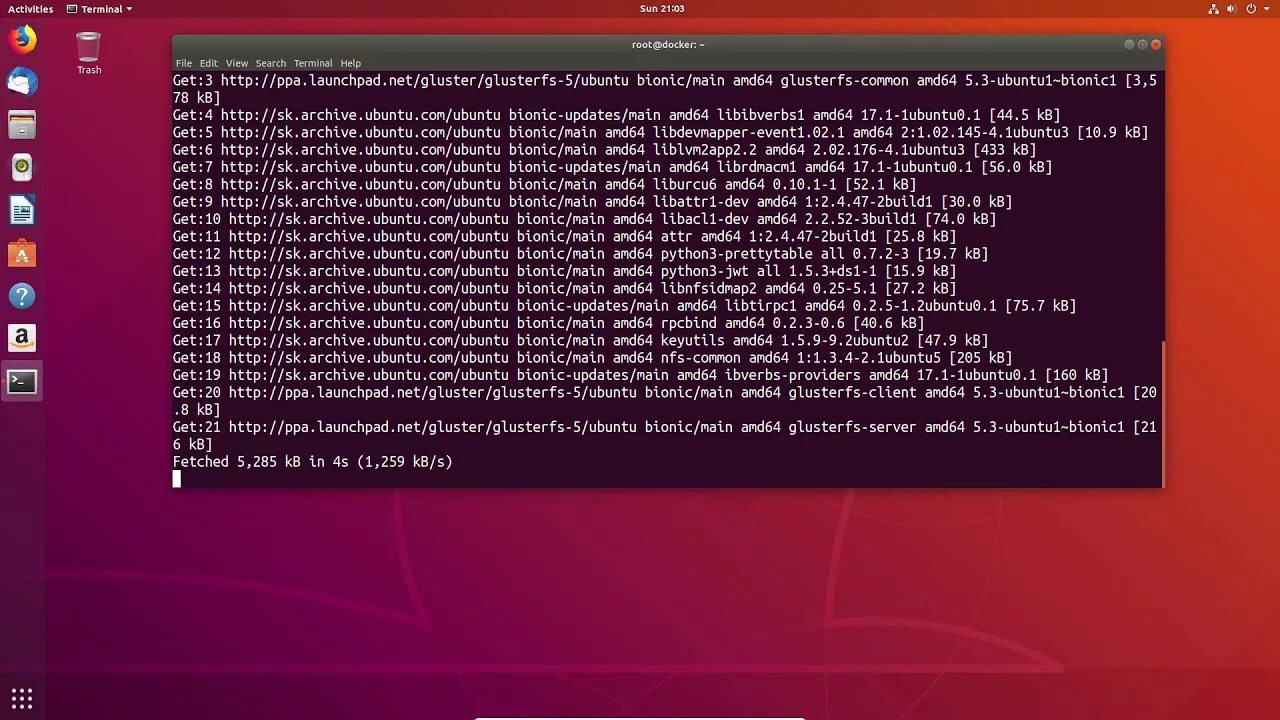Minimize the terminal window
1280x720 pixels.
click(1129, 44)
